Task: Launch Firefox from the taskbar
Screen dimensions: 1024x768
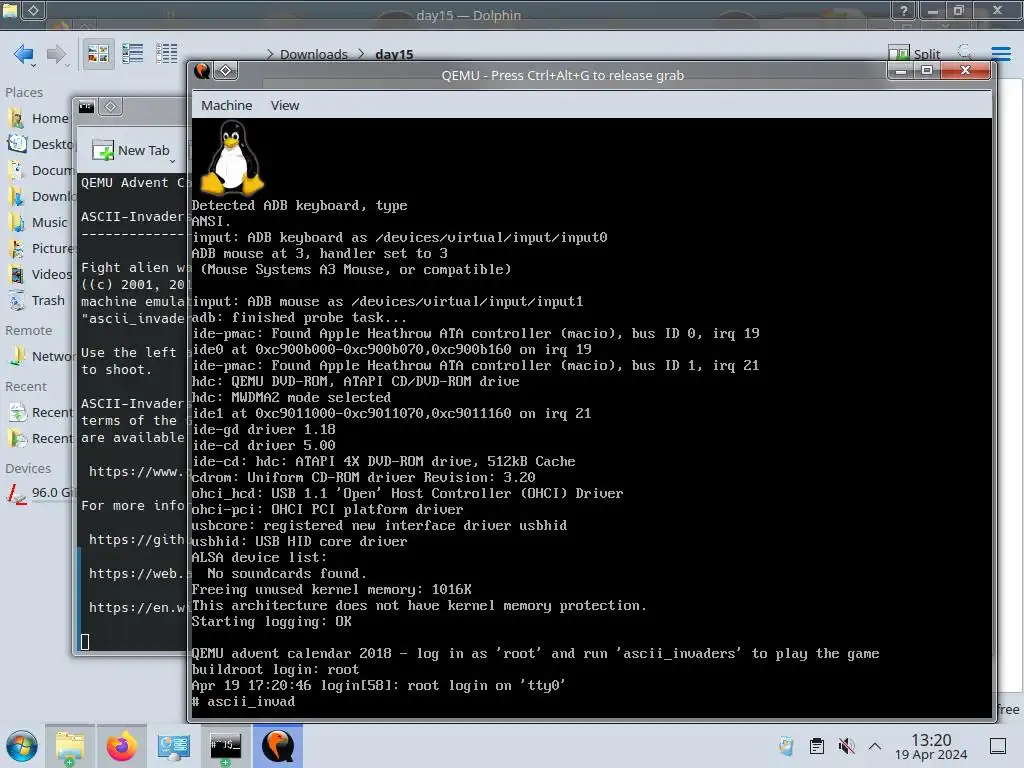Action: [x=121, y=746]
